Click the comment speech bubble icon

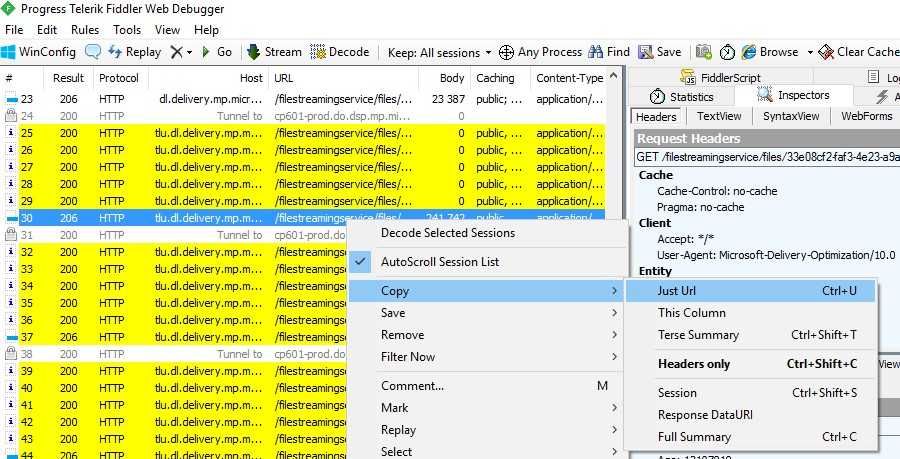tap(93, 52)
